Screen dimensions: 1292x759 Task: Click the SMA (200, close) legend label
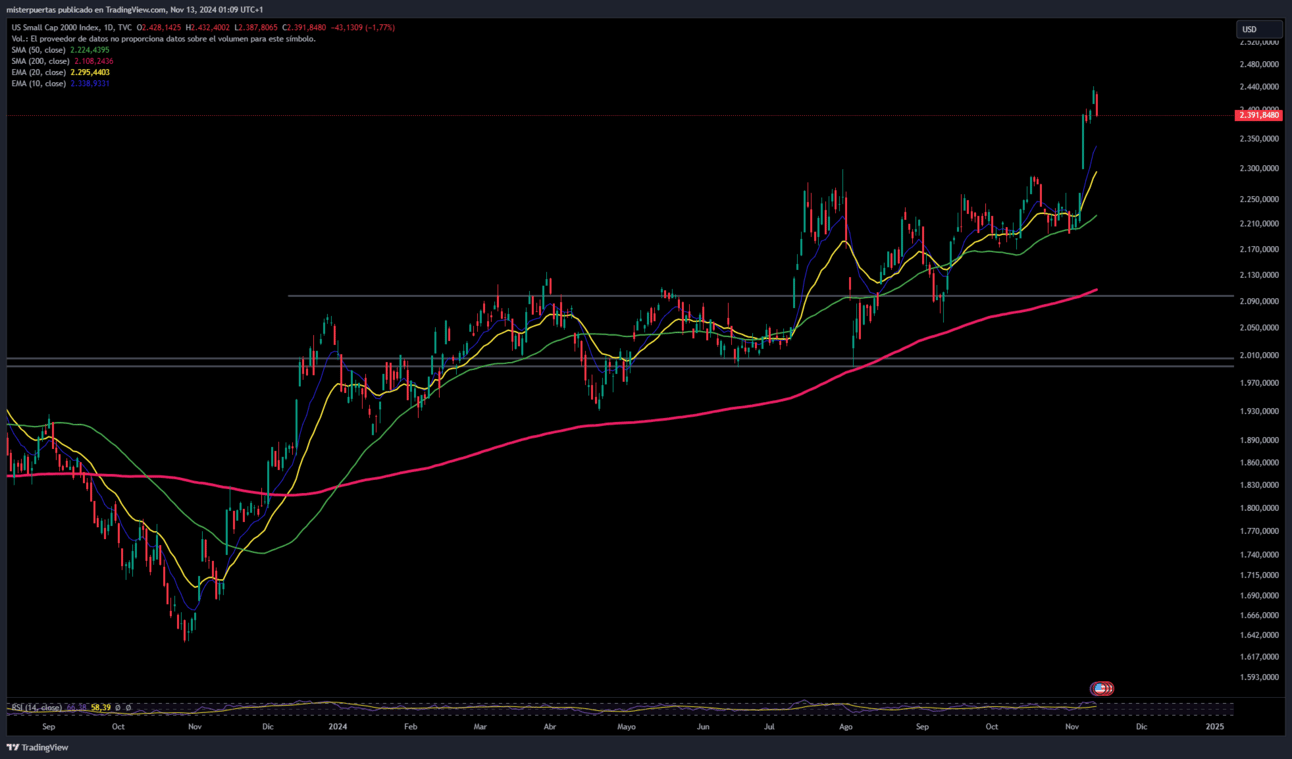[40, 61]
